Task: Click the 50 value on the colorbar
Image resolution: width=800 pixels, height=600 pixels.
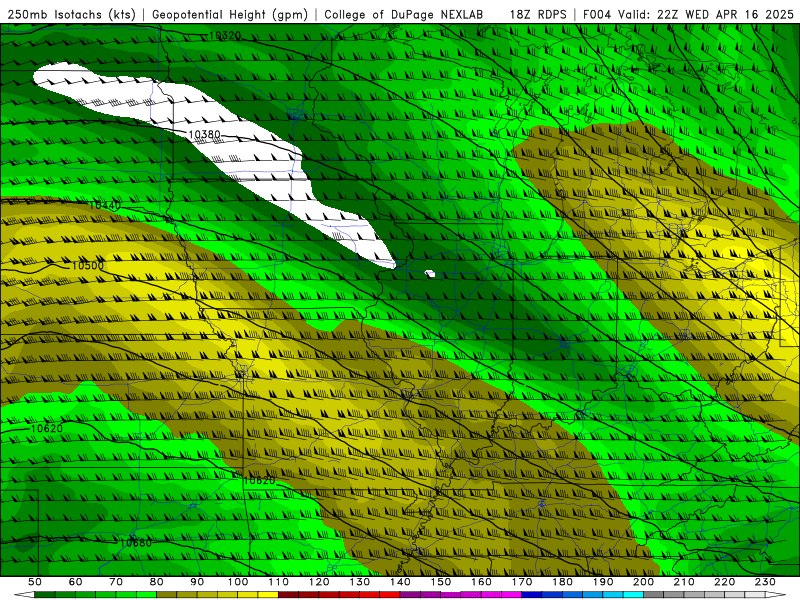Action: click(x=35, y=582)
